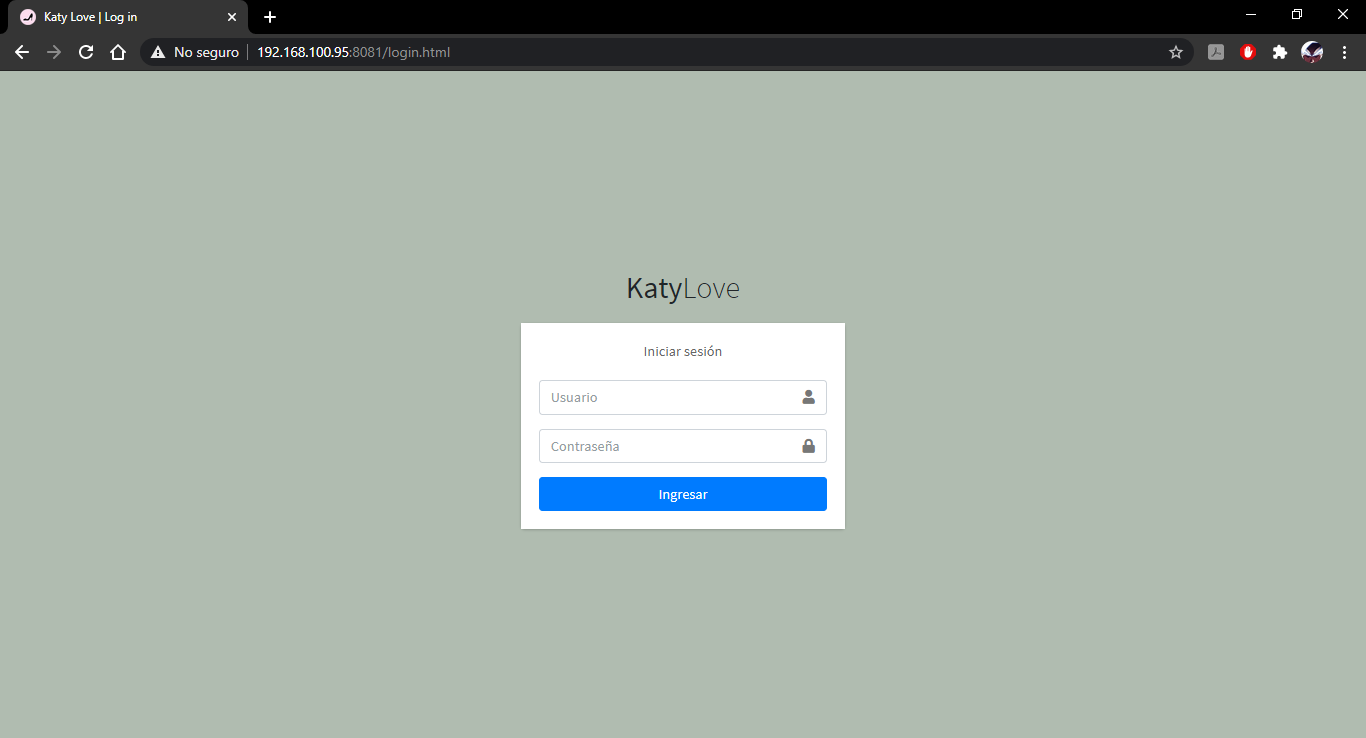The width and height of the screenshot is (1366, 738).
Task: Click the 'Iniciar sesión' text
Action: [x=683, y=352]
